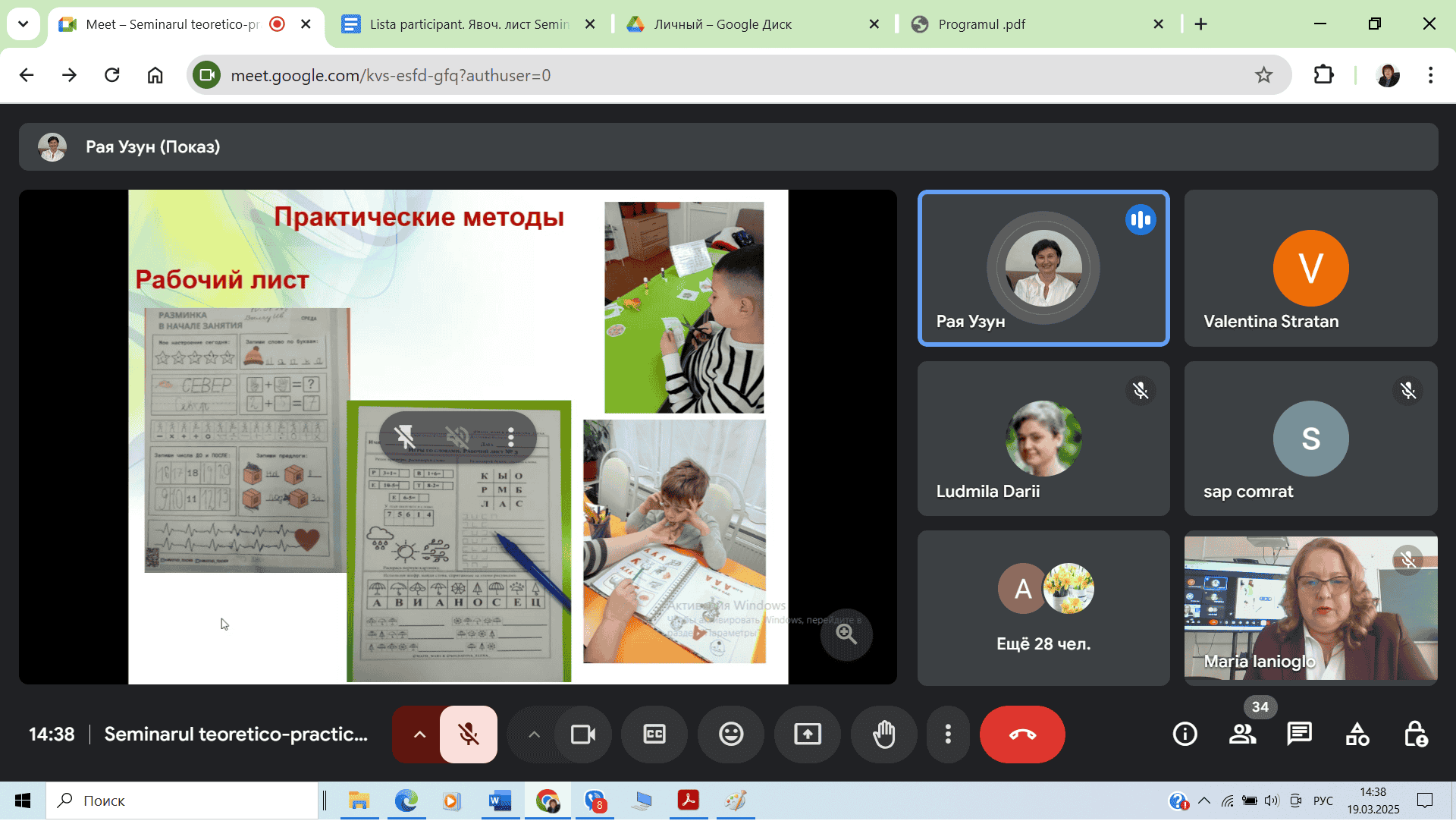Open the tab search dropdown chevron
The height and width of the screenshot is (821, 1456).
coord(23,24)
